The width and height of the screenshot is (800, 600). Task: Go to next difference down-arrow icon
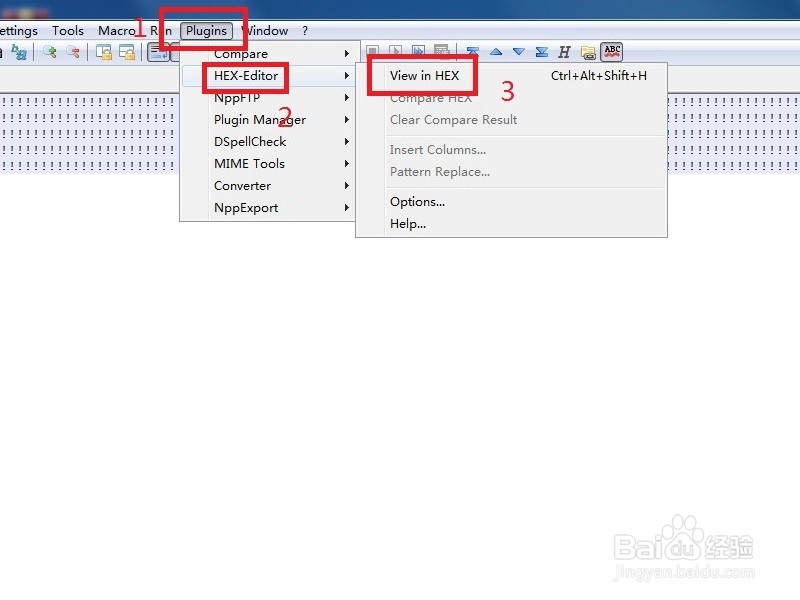tap(519, 52)
